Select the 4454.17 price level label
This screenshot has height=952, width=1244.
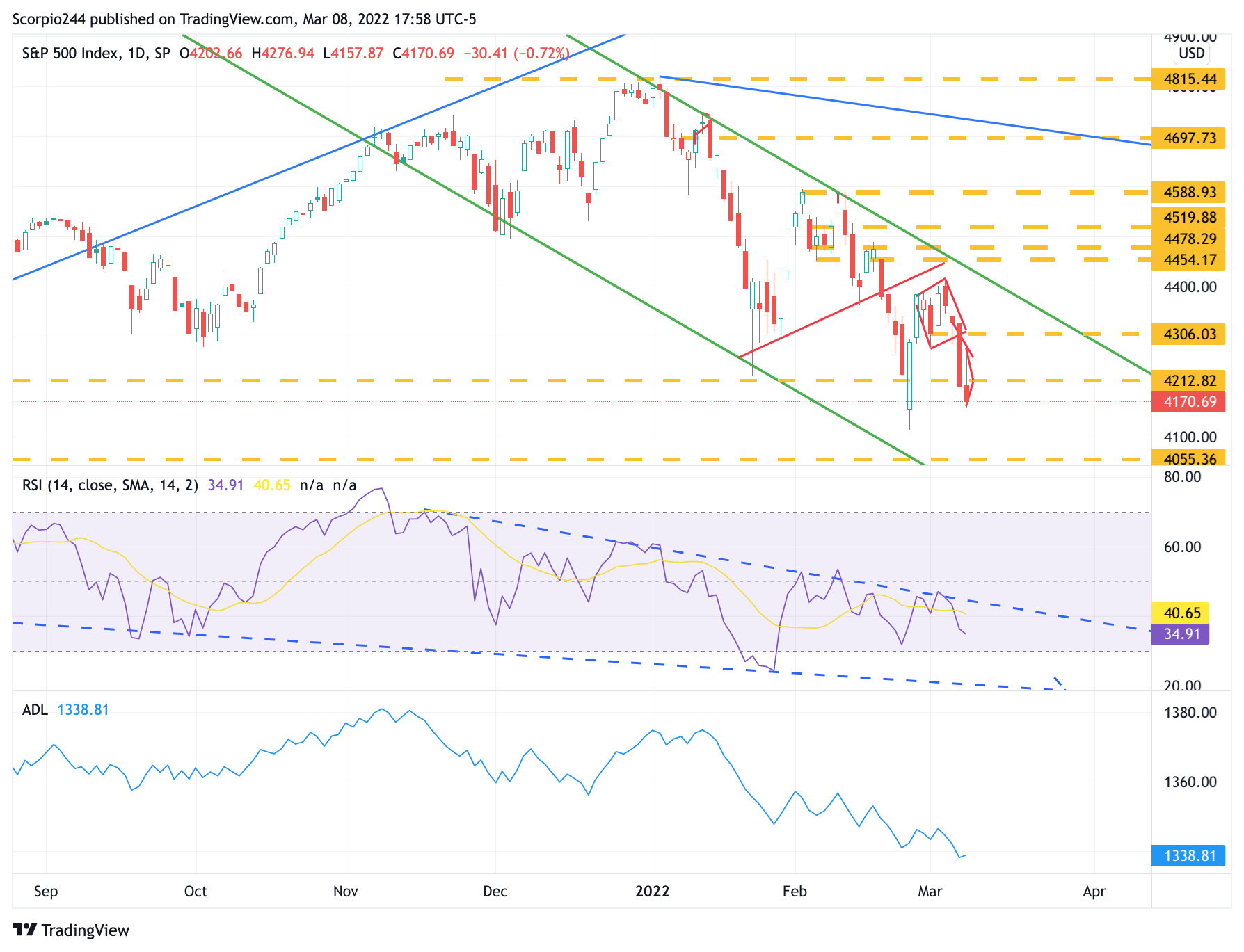(x=1189, y=260)
